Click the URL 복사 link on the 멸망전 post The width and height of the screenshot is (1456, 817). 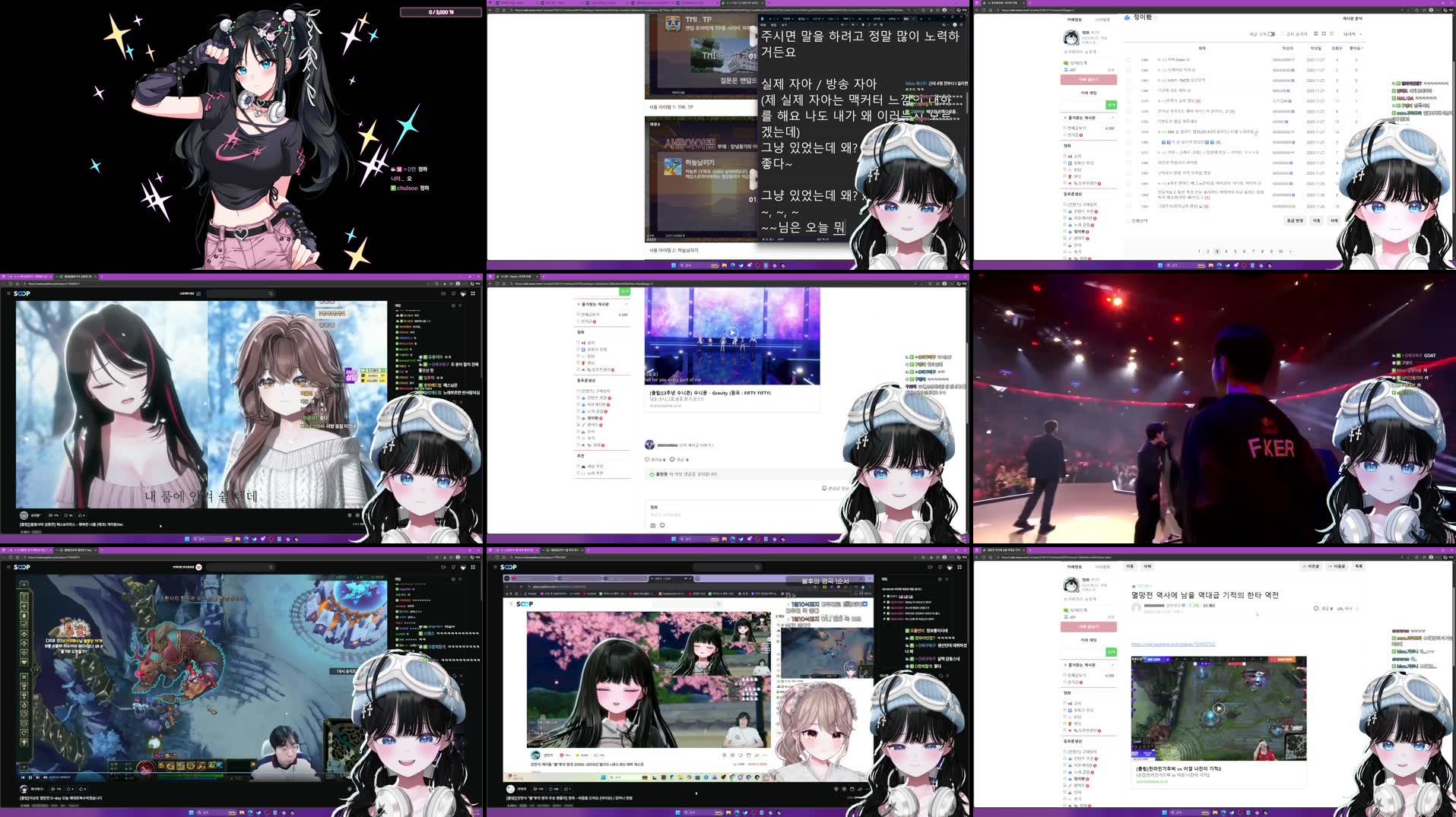coord(1343,609)
